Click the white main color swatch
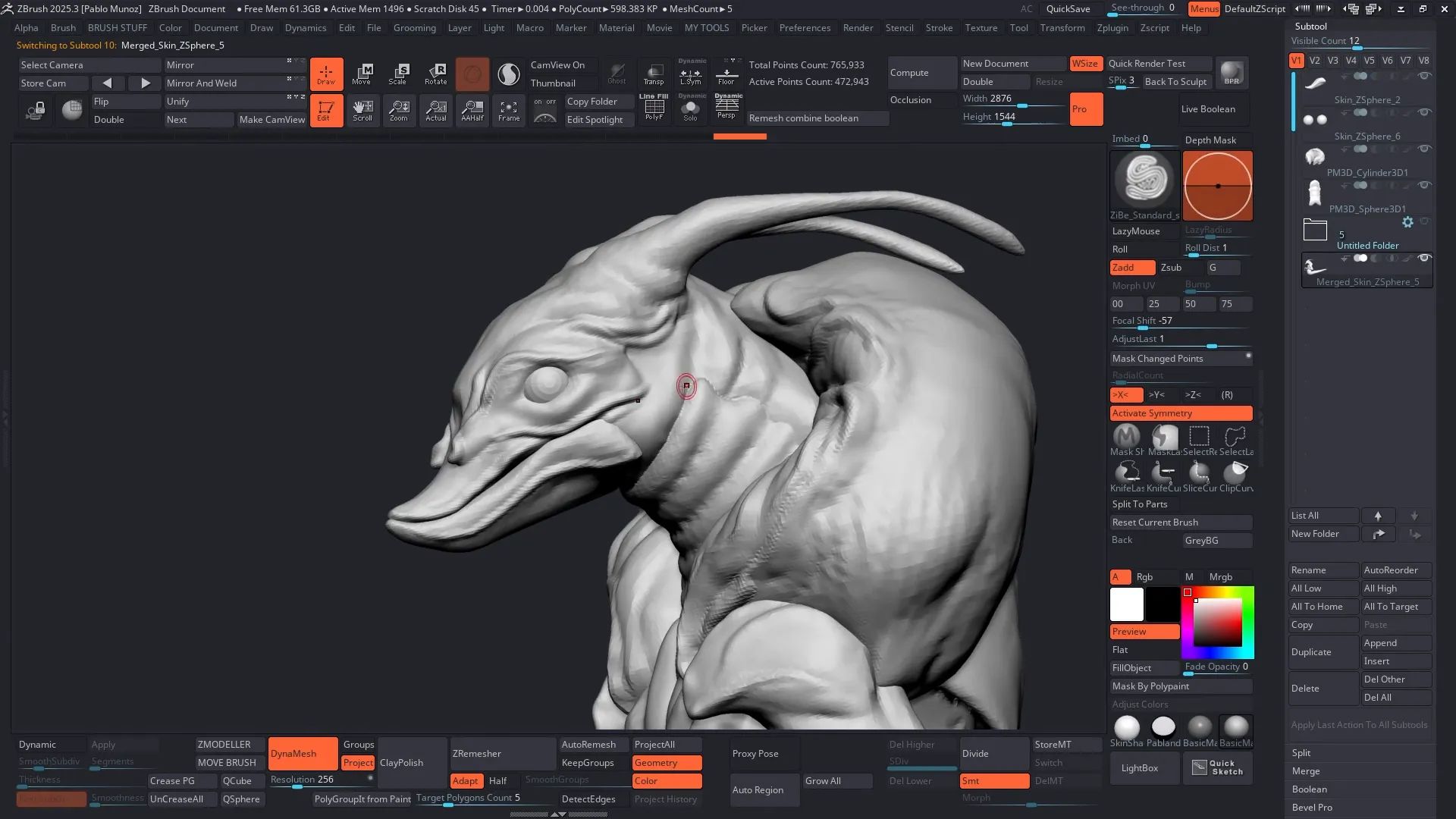Viewport: 1456px width, 819px height. (1126, 605)
